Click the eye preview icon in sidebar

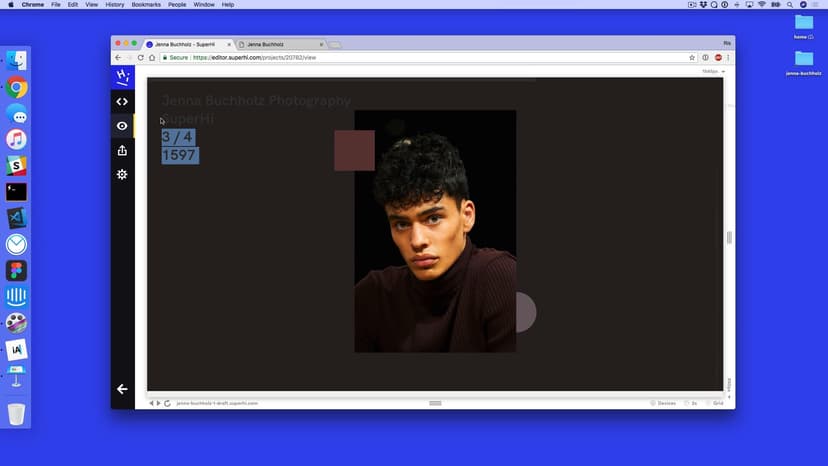(122, 126)
